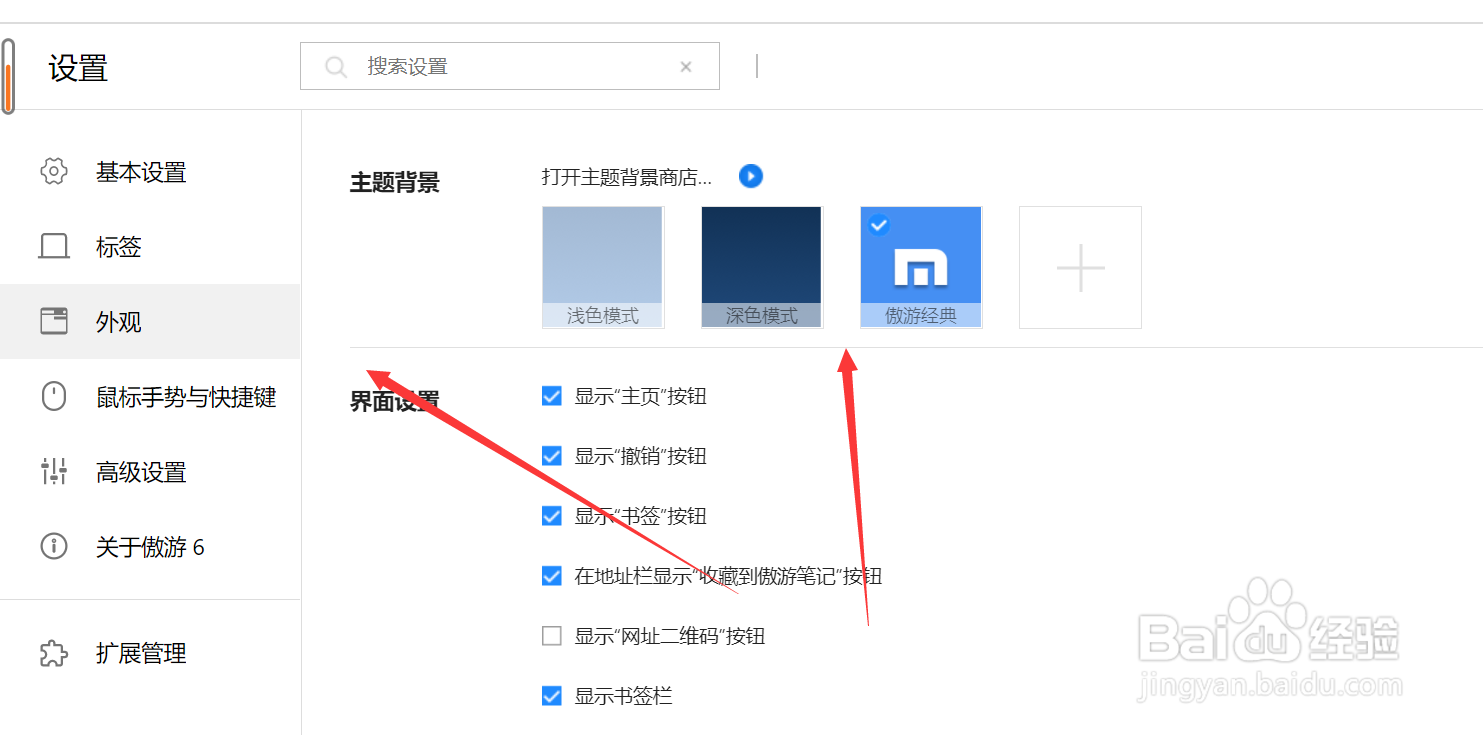Select the 浅色模式 theme thumbnail
Image resolution: width=1483 pixels, height=735 pixels.
point(603,267)
